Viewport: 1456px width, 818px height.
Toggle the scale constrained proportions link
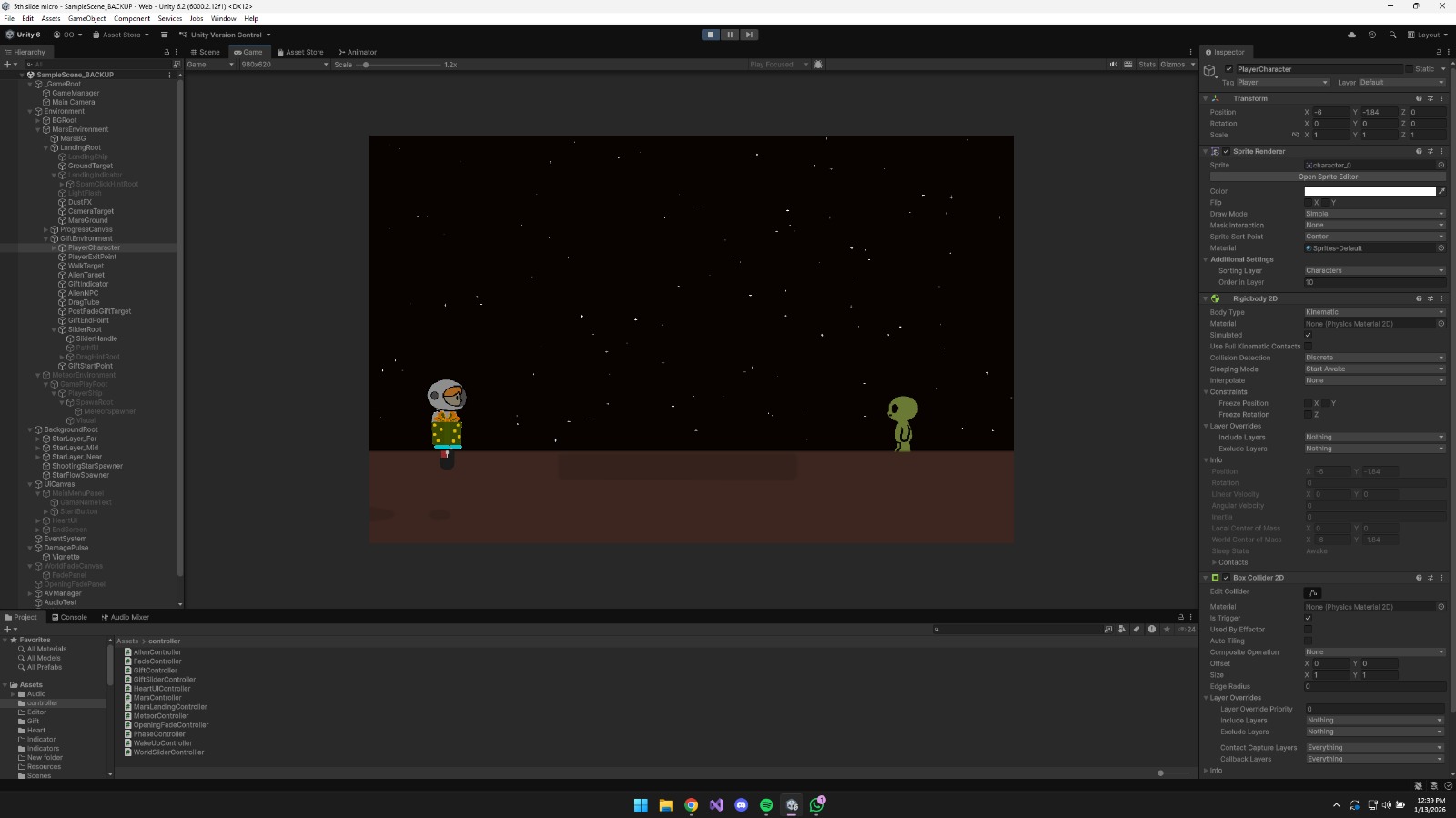click(1295, 135)
